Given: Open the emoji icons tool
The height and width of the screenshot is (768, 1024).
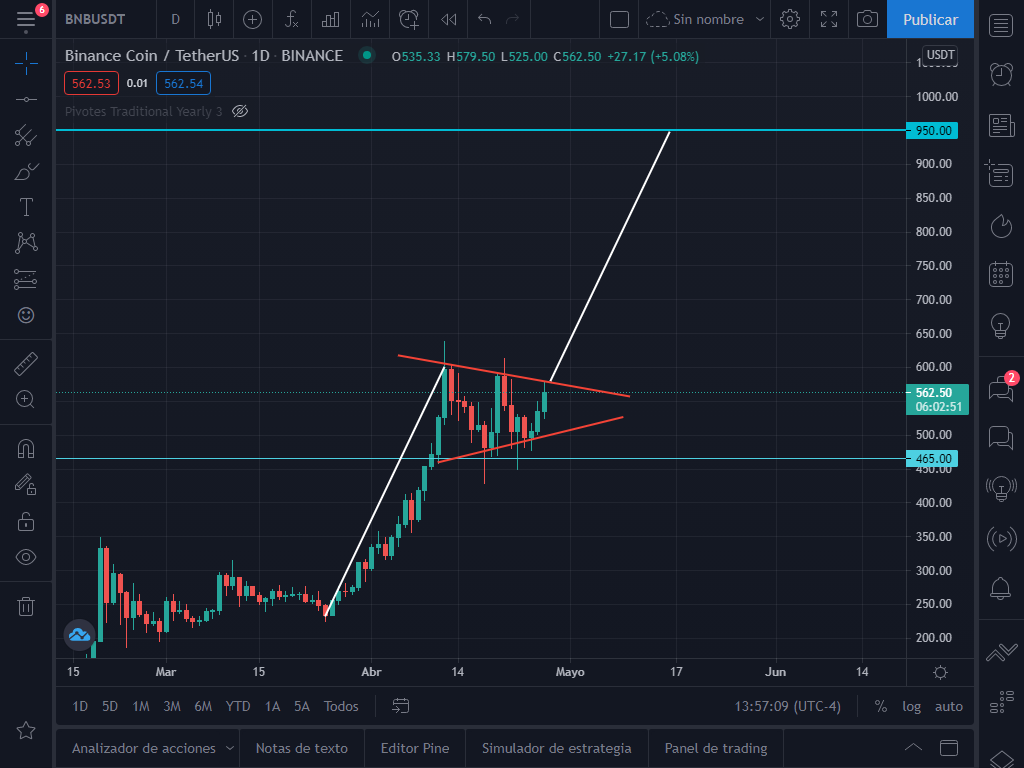Looking at the screenshot, I should pyautogui.click(x=26, y=315).
